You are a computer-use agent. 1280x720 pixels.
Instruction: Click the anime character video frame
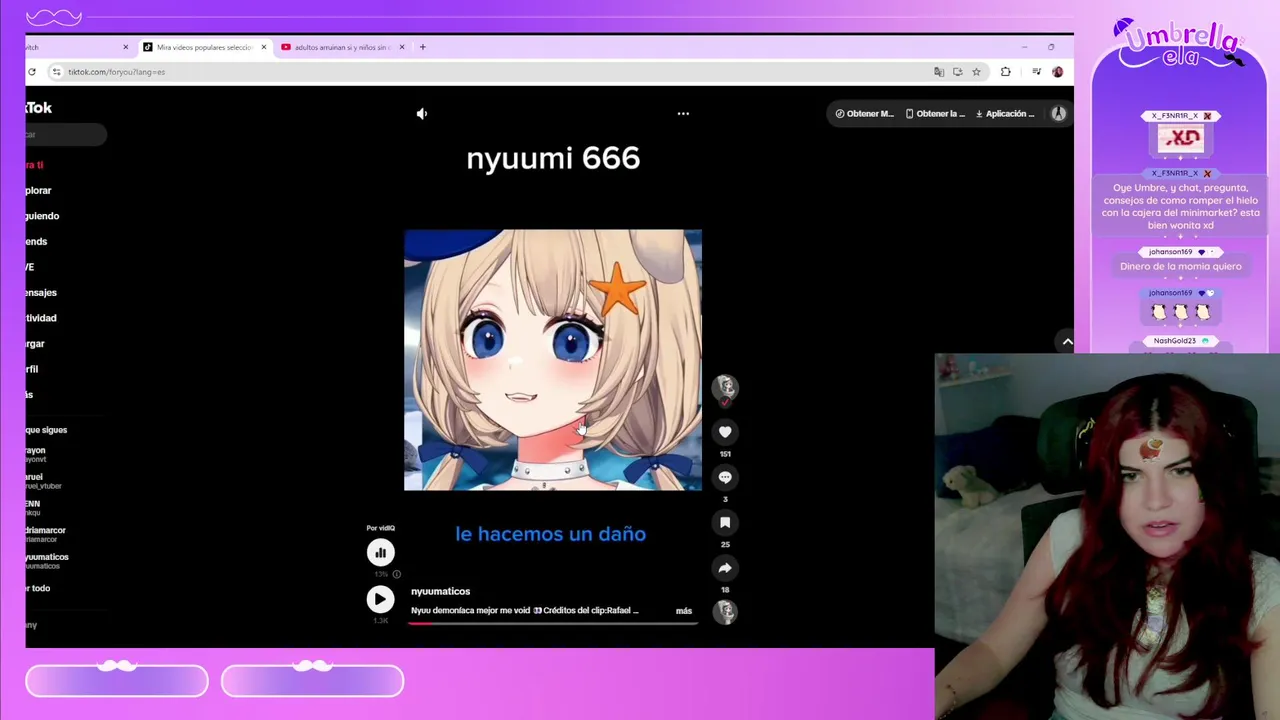pos(553,360)
